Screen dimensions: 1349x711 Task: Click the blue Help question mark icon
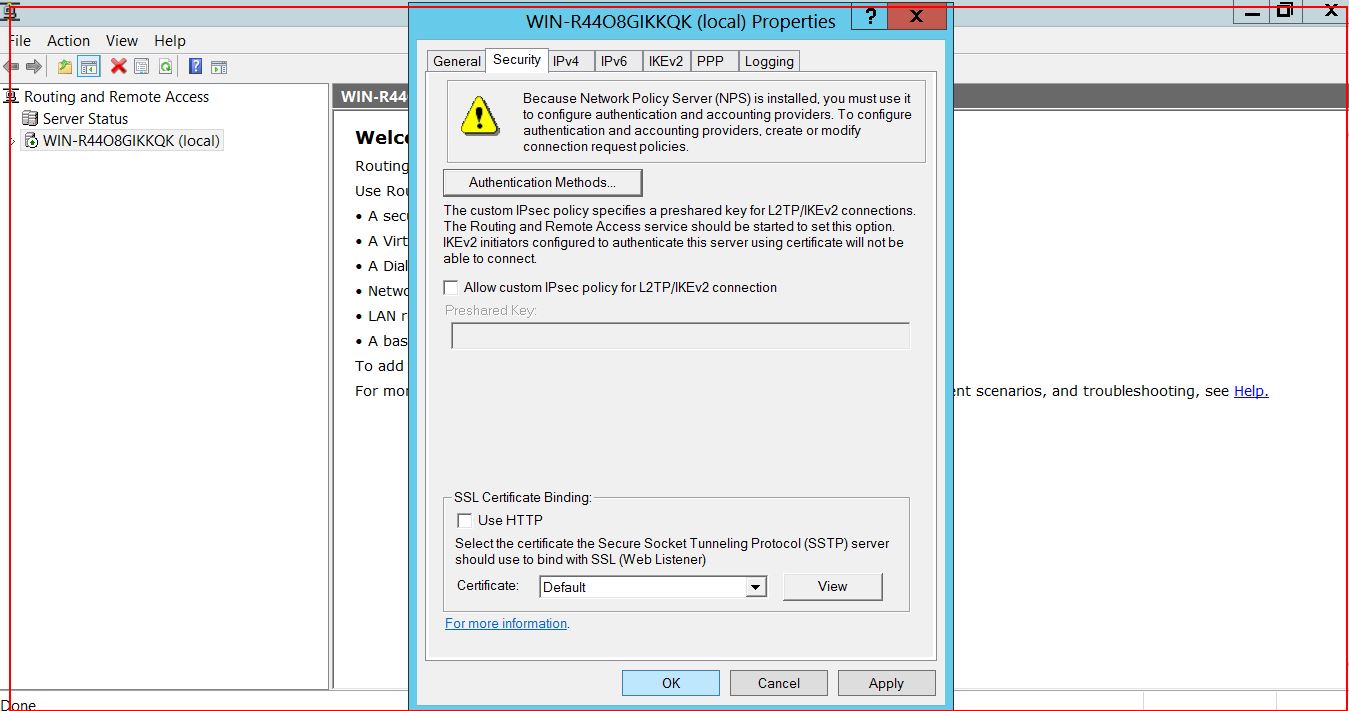(x=195, y=67)
